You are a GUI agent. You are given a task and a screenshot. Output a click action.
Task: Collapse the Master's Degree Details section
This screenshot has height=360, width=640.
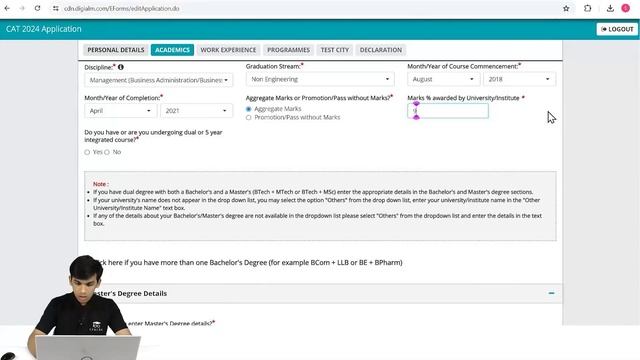pyautogui.click(x=551, y=293)
